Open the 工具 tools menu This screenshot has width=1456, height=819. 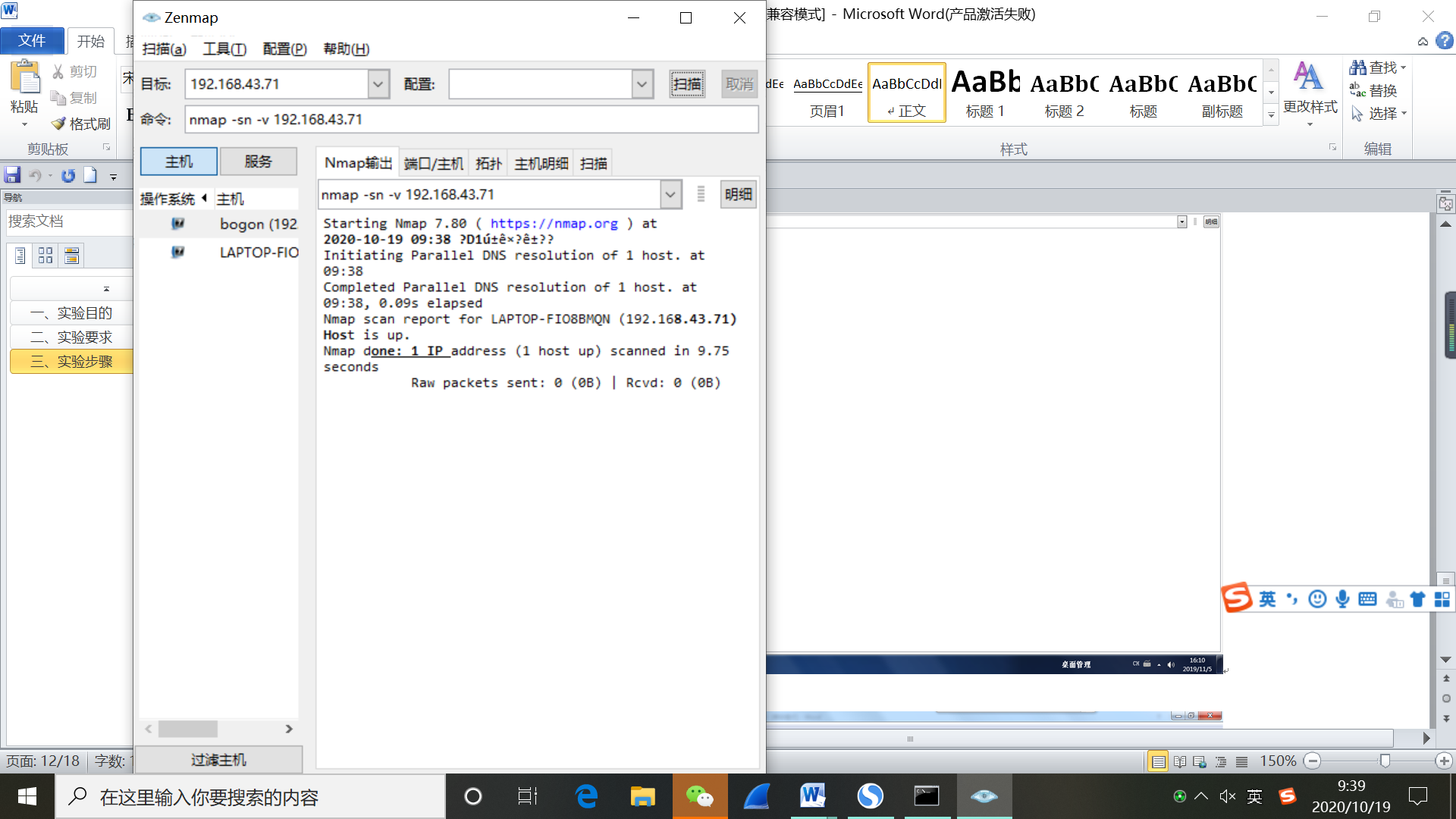click(224, 49)
